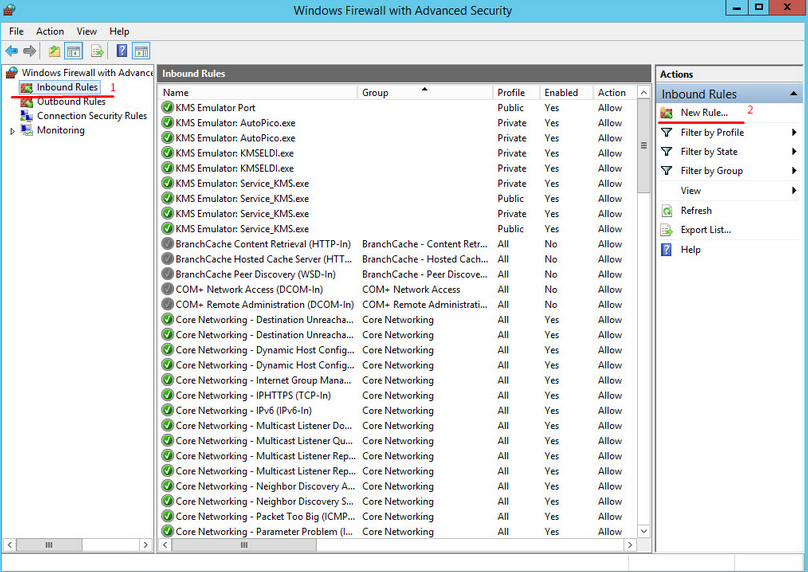Sort by Profile column header
Viewport: 808px width, 572px height.
(516, 93)
